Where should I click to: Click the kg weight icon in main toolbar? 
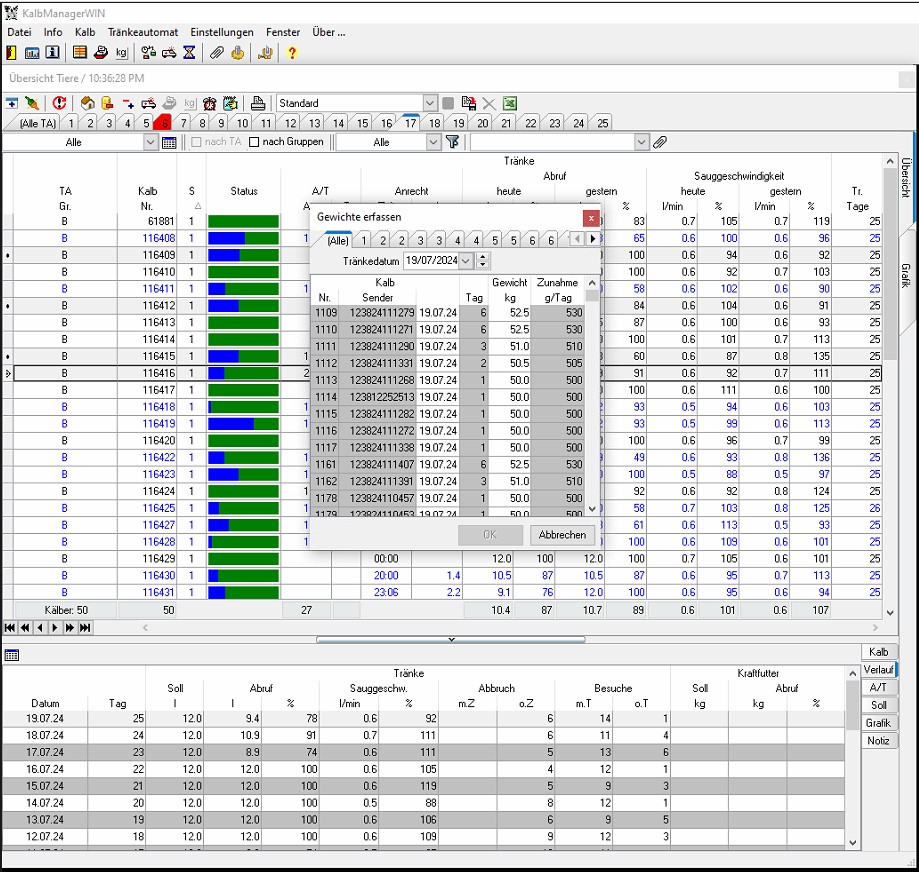point(121,53)
